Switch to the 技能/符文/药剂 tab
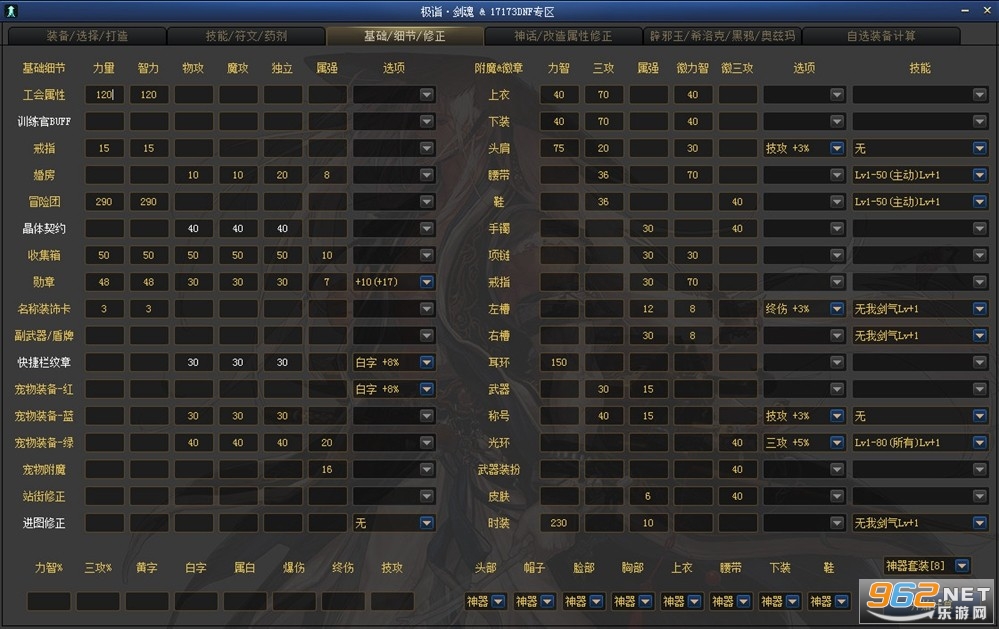 coord(246,36)
